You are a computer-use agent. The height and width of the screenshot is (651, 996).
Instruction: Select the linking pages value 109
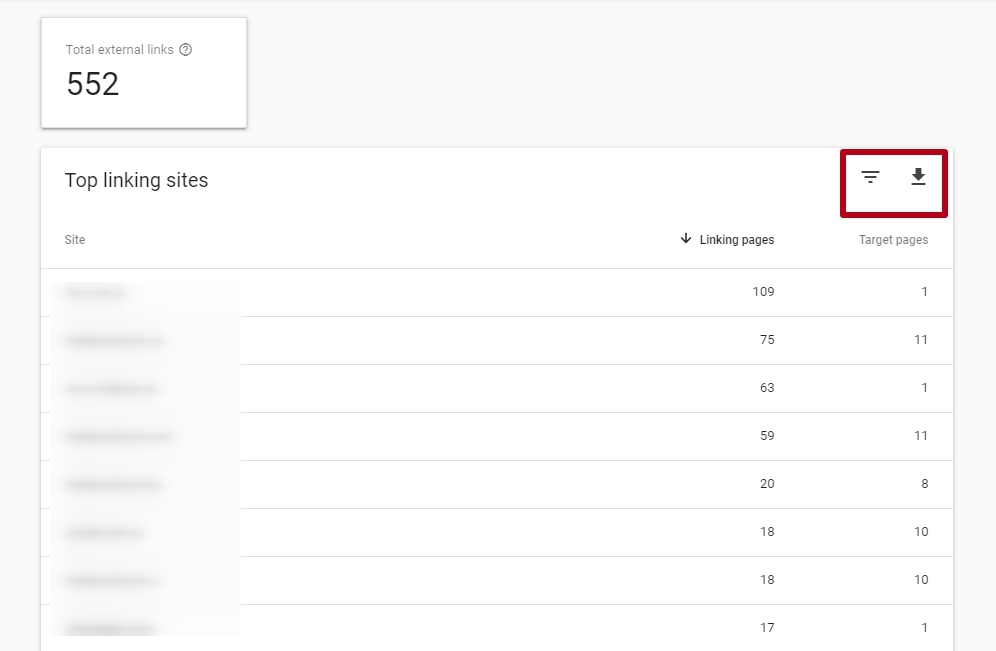[763, 292]
